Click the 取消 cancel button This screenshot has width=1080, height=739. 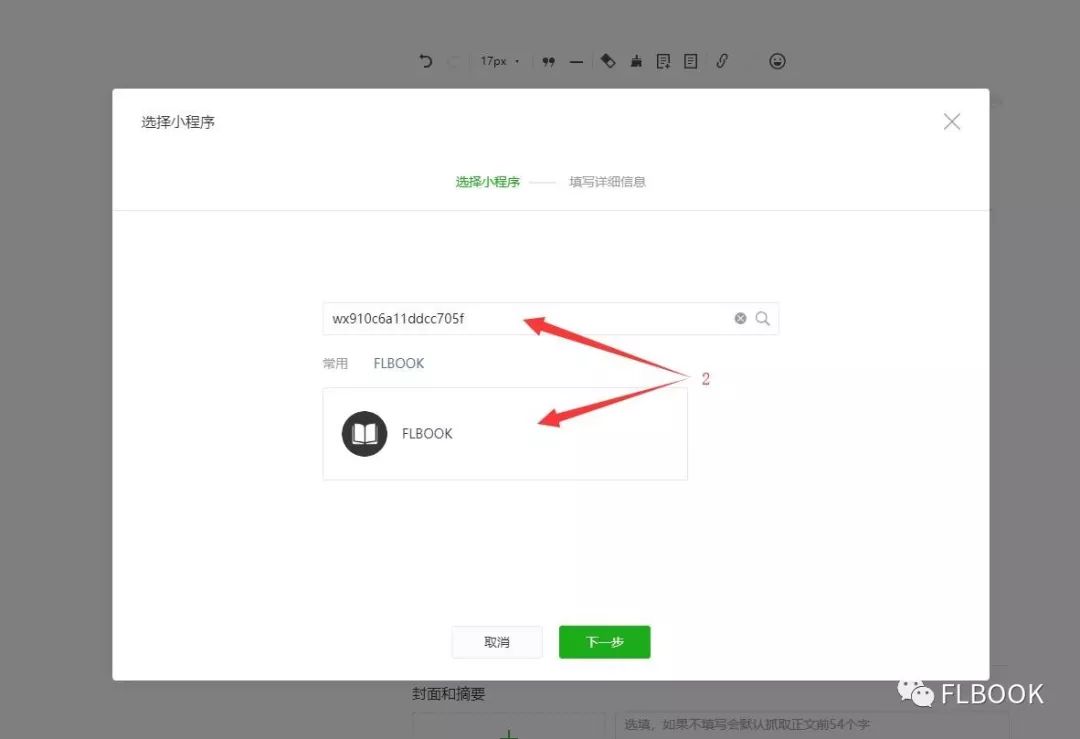pyautogui.click(x=497, y=642)
